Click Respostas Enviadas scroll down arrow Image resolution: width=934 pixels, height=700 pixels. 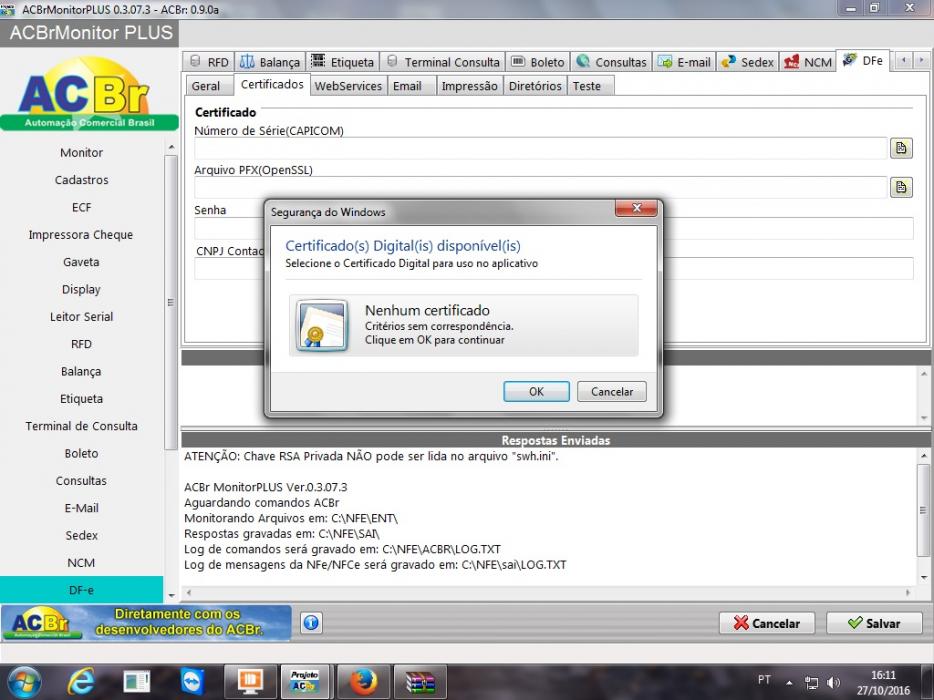(924, 577)
